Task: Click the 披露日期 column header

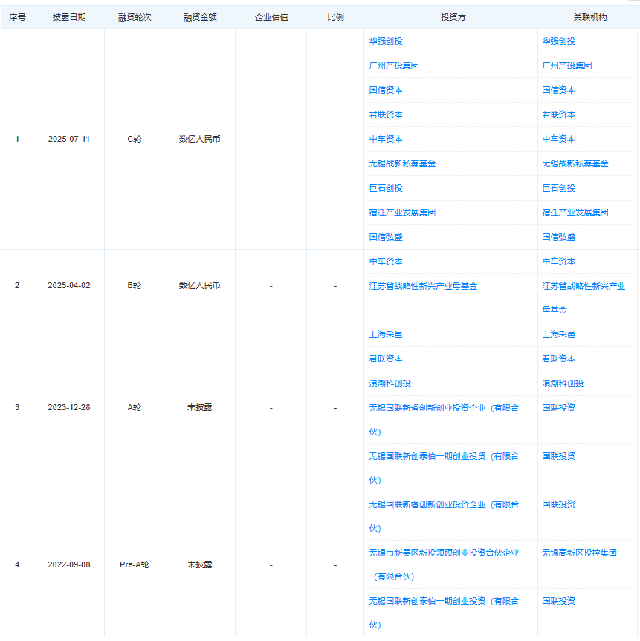Action: (69, 17)
